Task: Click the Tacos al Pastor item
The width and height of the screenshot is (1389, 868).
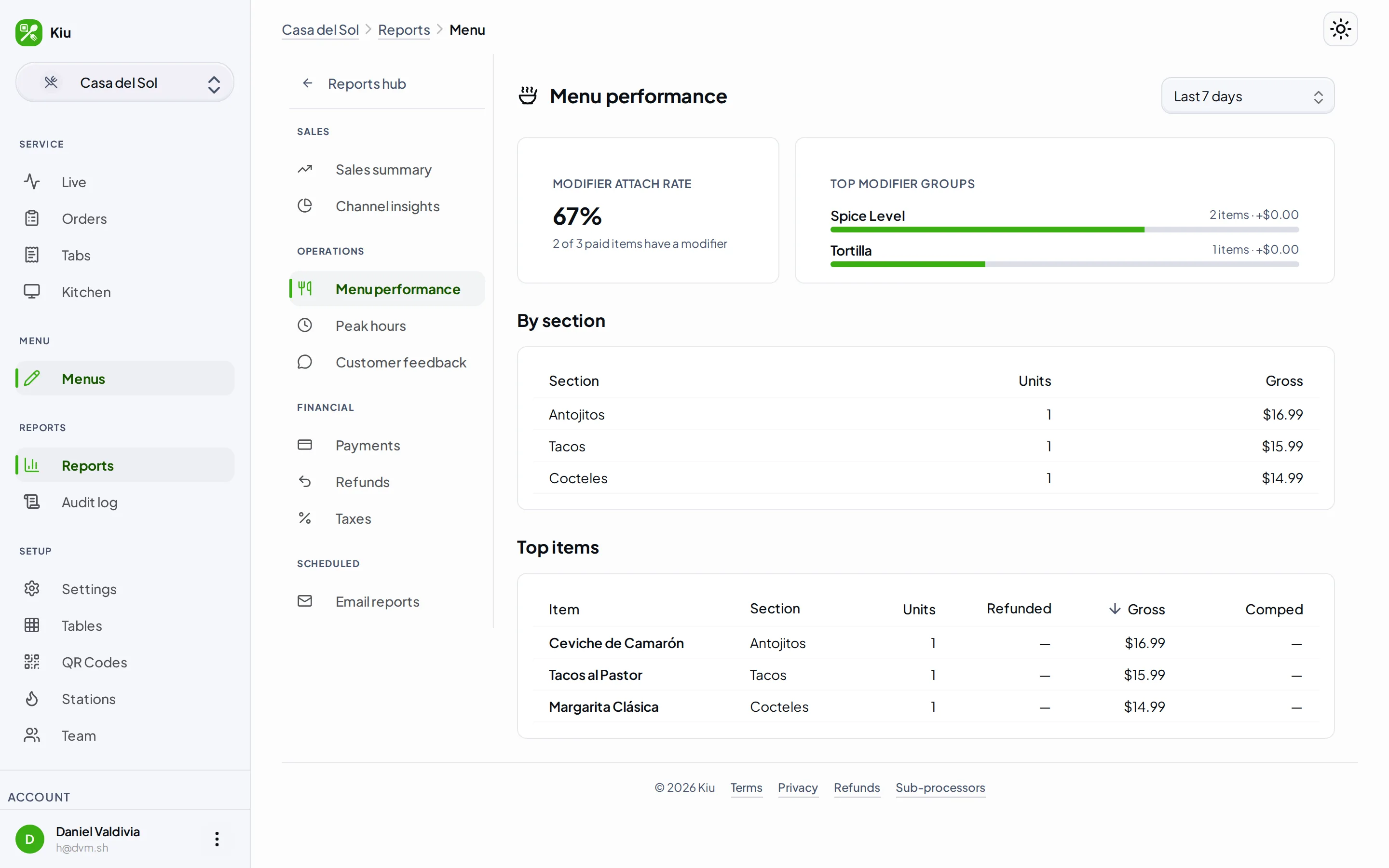Action: (x=595, y=675)
